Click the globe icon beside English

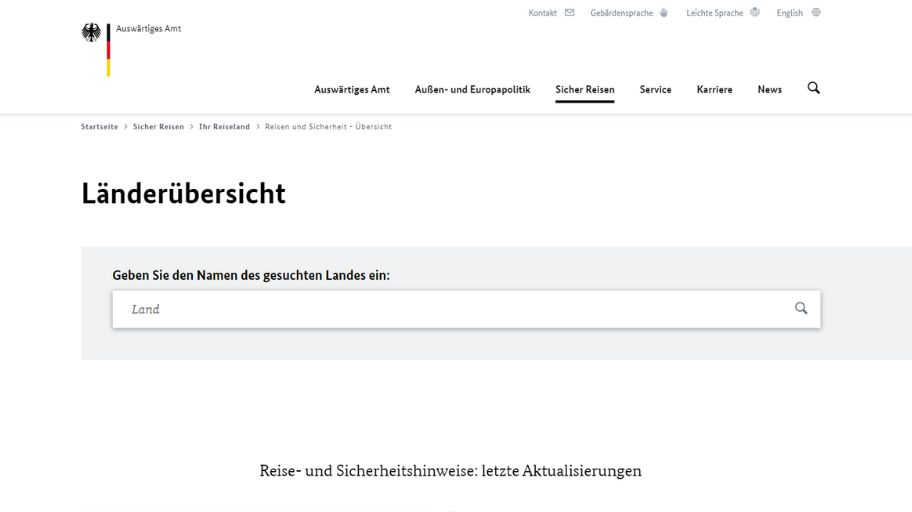click(x=816, y=13)
